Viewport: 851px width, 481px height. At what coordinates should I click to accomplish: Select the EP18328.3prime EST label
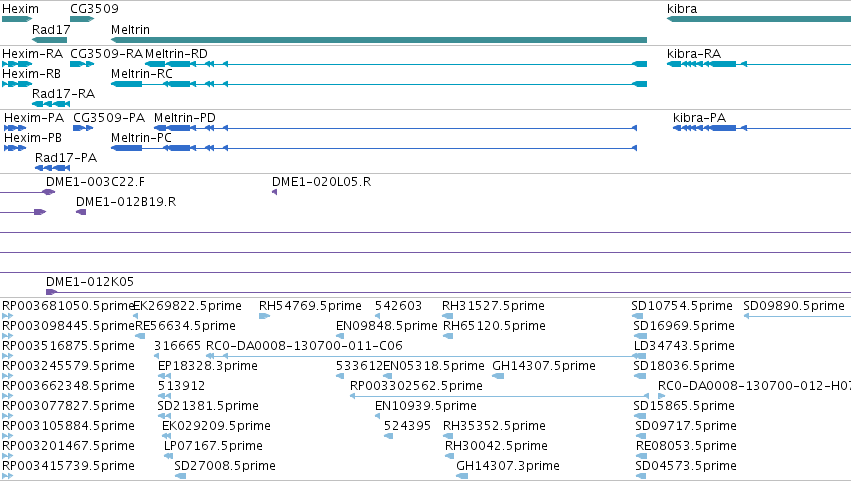pyautogui.click(x=207, y=366)
